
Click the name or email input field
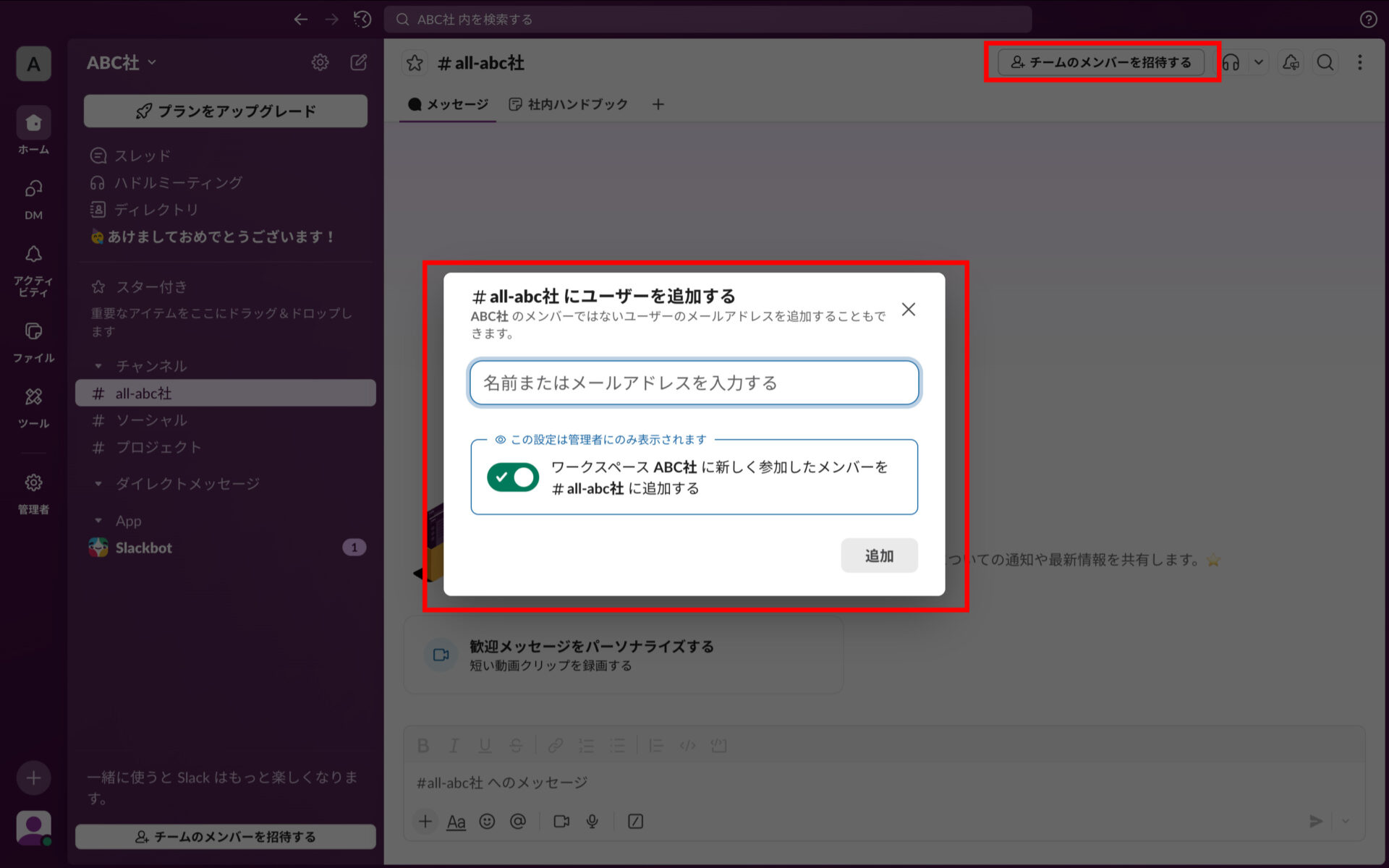click(x=693, y=383)
